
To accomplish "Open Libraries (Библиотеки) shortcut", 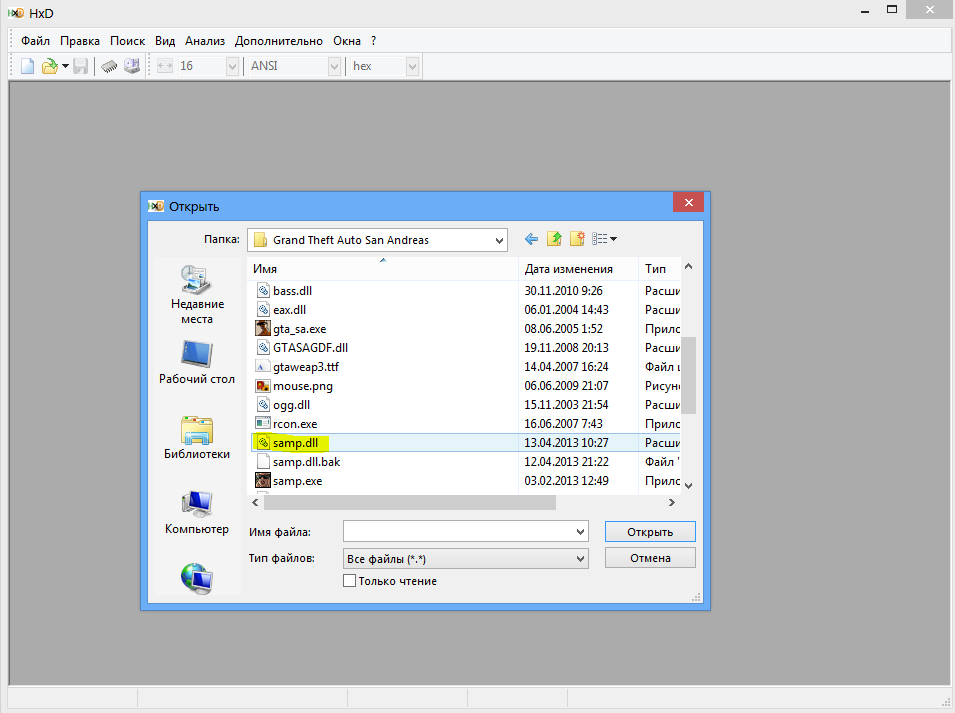I will (197, 438).
